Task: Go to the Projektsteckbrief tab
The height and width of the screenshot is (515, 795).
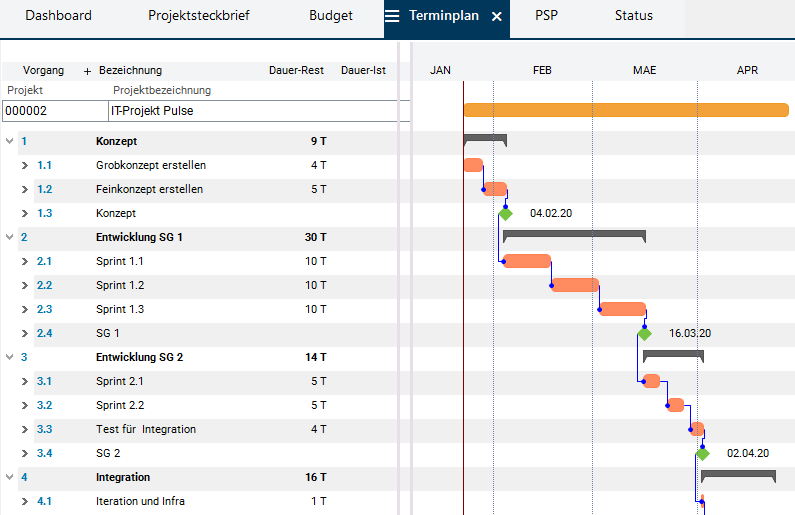Action: click(x=199, y=16)
